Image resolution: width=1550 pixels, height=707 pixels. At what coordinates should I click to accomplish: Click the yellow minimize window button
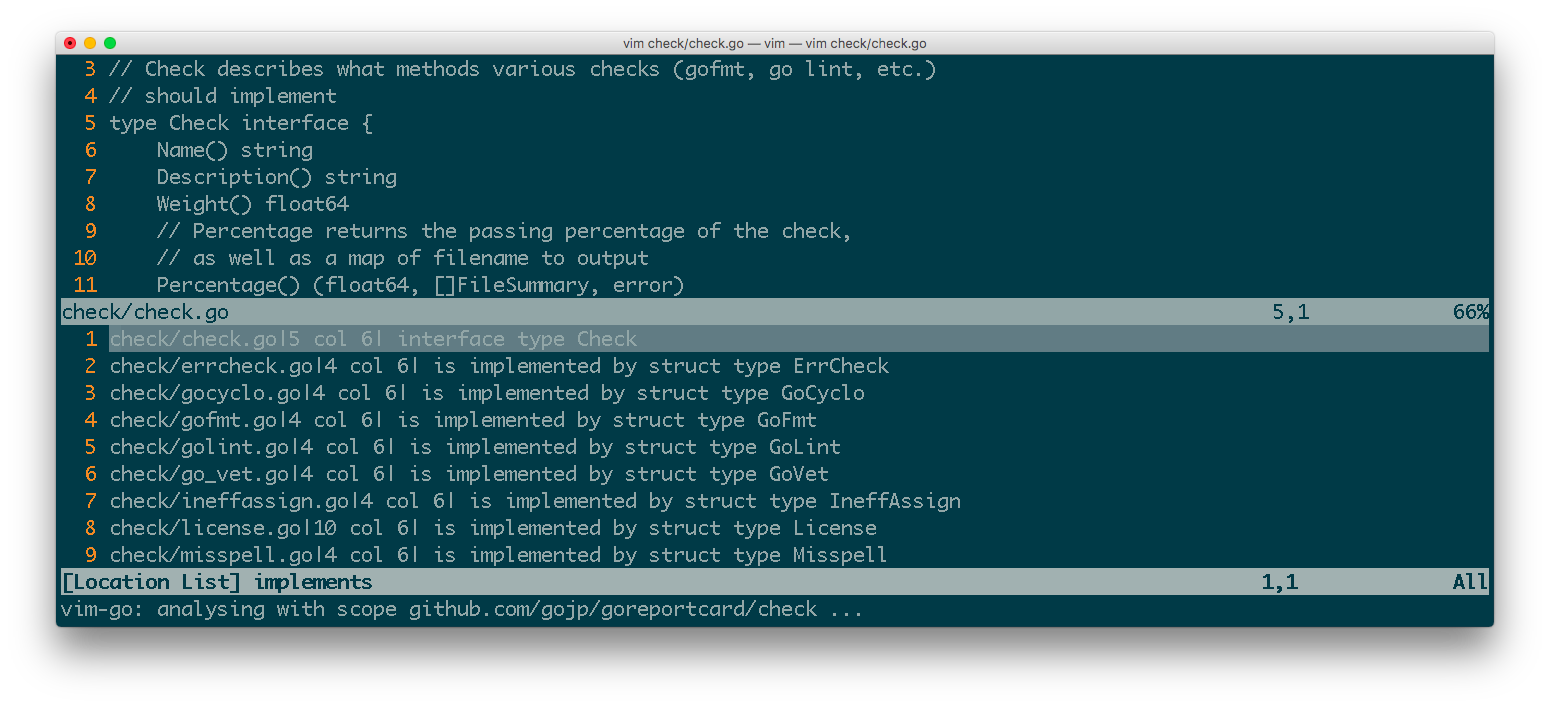tap(90, 43)
